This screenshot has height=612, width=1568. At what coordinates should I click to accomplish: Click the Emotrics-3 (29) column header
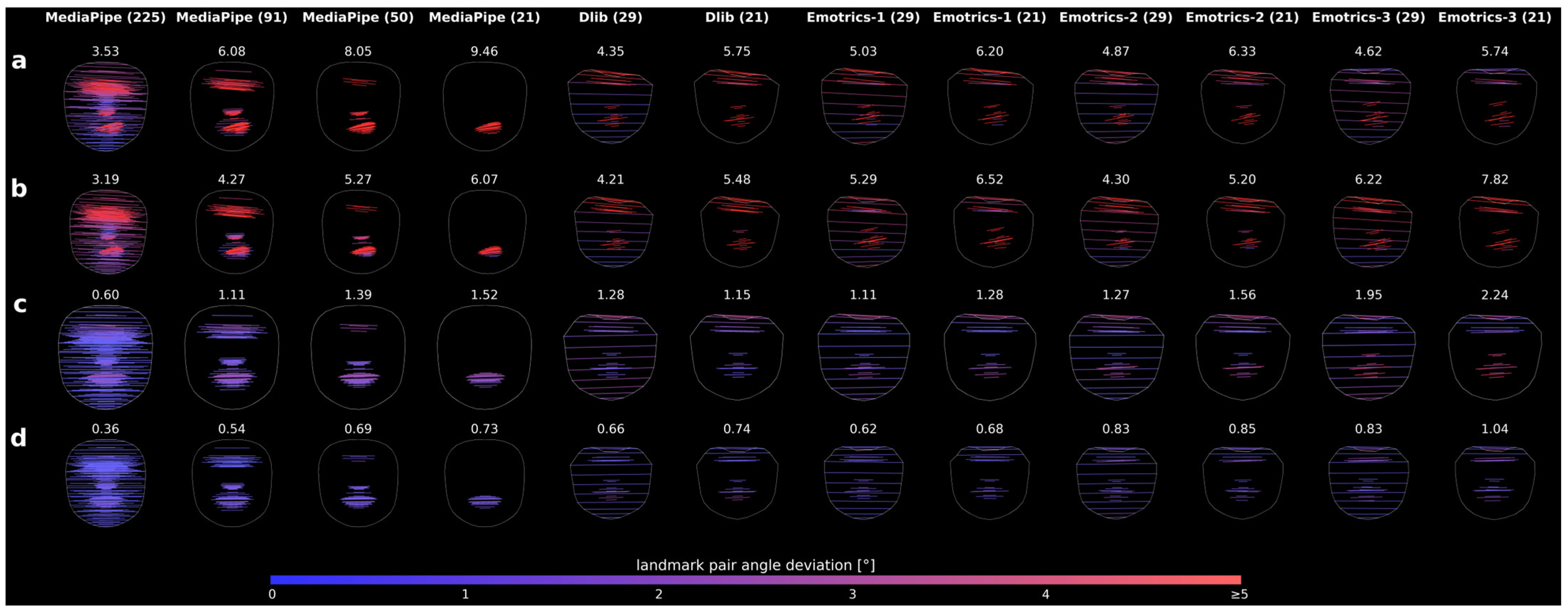click(1368, 17)
